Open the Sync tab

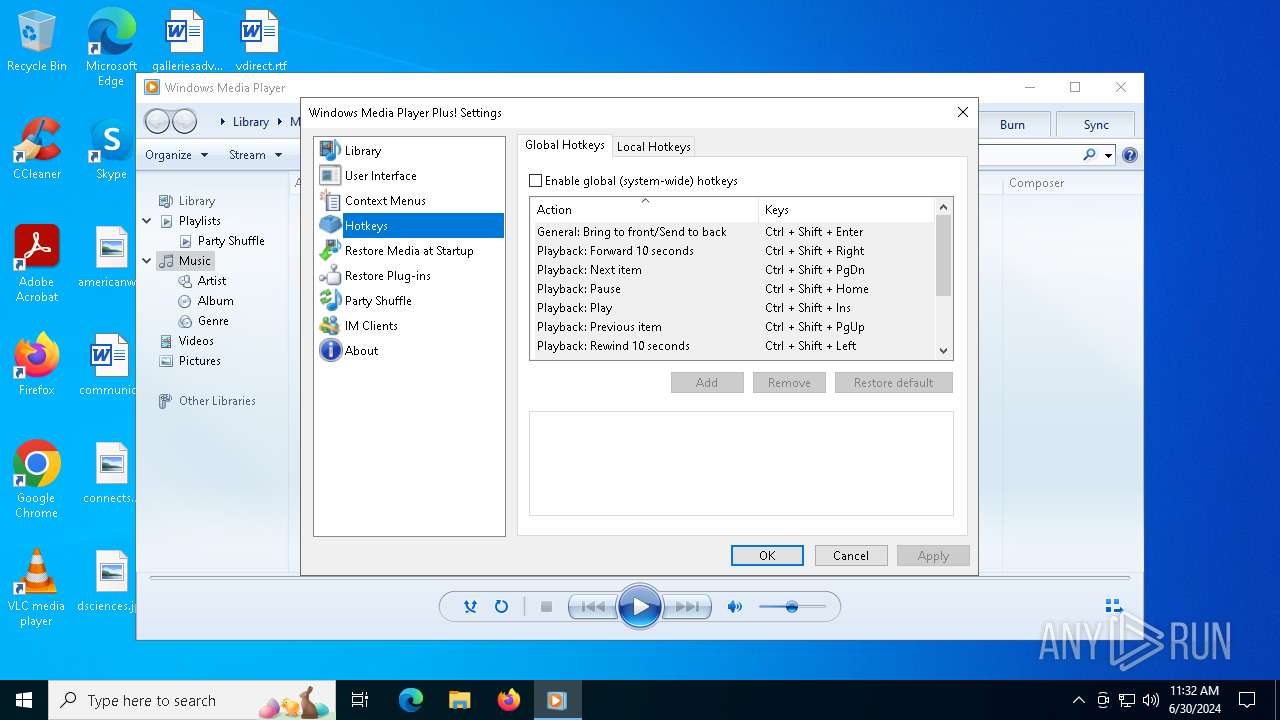click(1096, 125)
